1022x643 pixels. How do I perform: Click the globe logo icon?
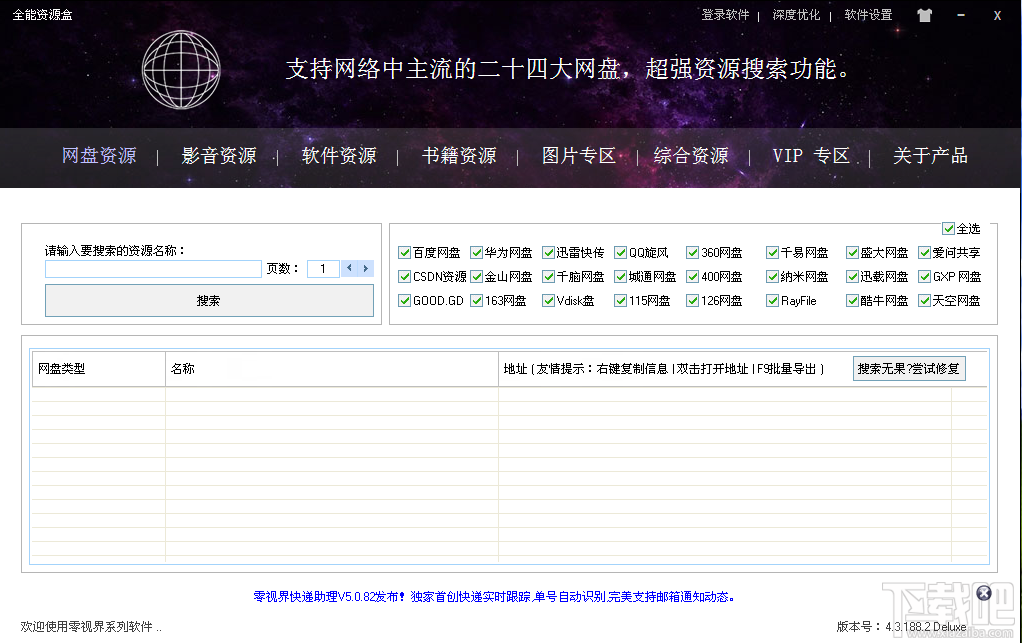coord(181,70)
